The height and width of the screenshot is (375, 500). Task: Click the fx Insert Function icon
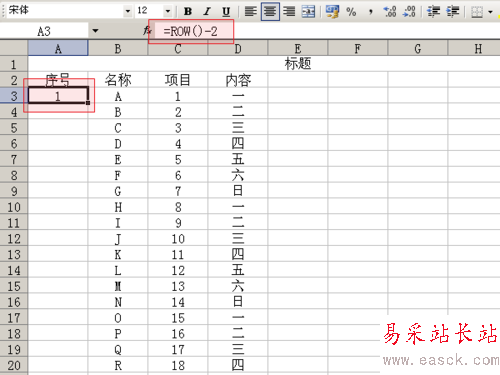coord(147,31)
